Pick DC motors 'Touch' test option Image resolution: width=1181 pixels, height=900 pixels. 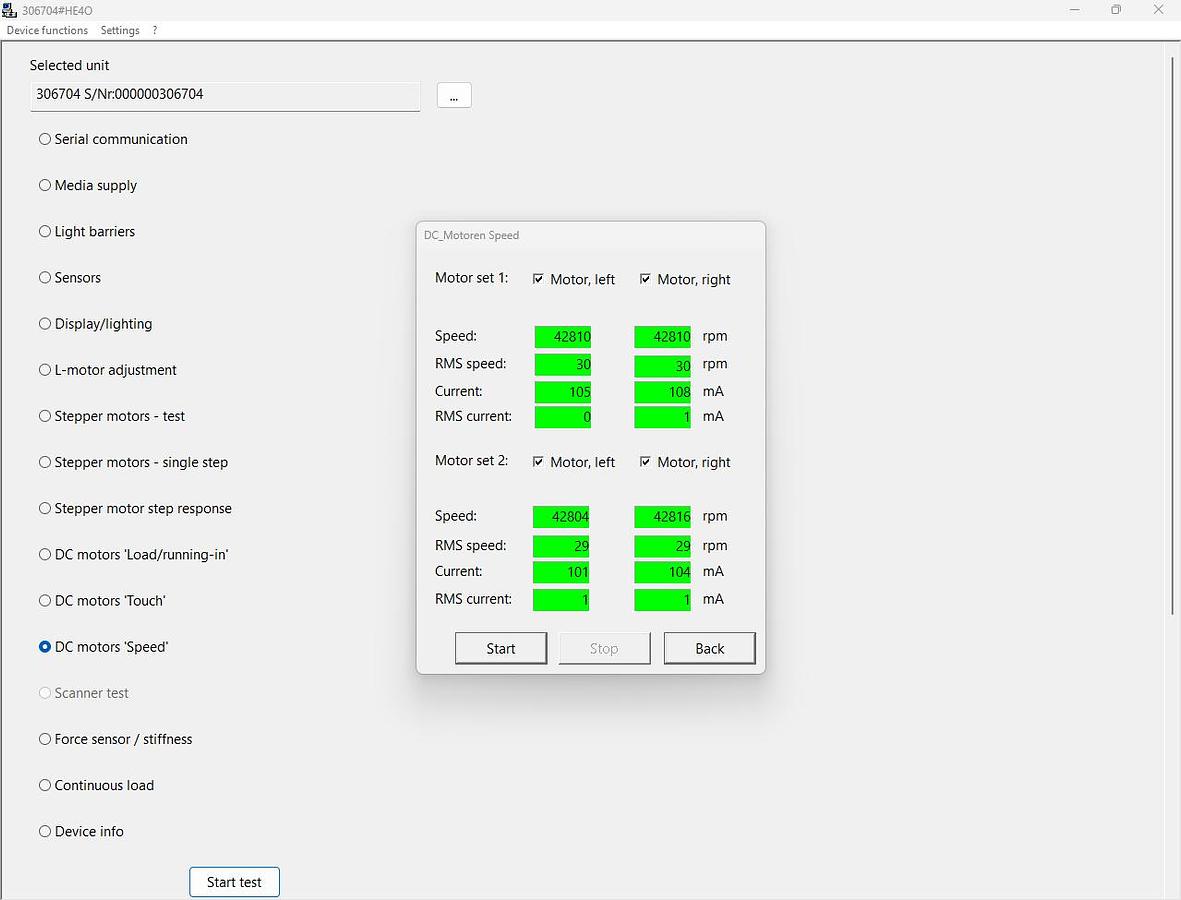tap(45, 600)
